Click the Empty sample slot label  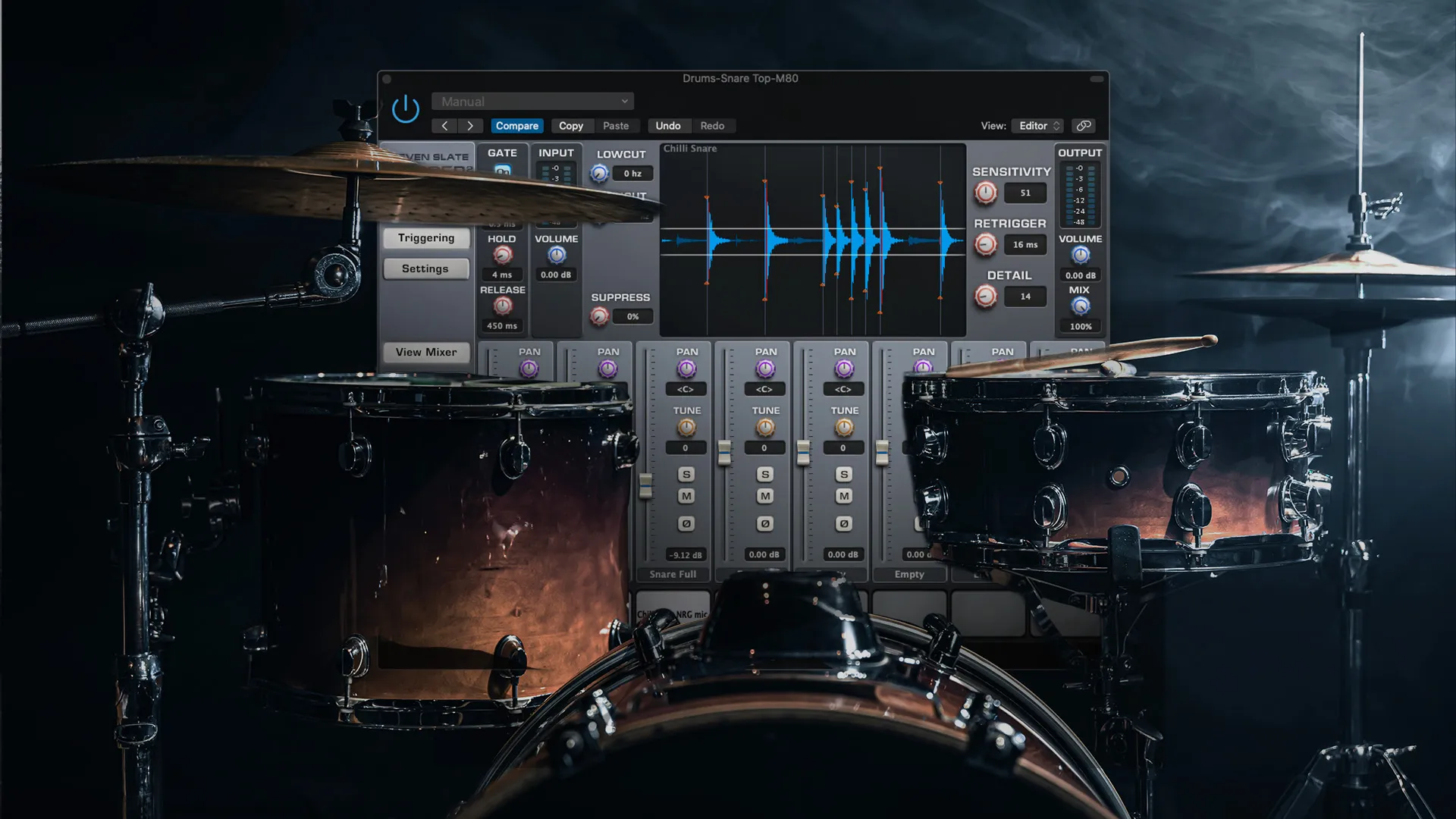pyautogui.click(x=909, y=575)
